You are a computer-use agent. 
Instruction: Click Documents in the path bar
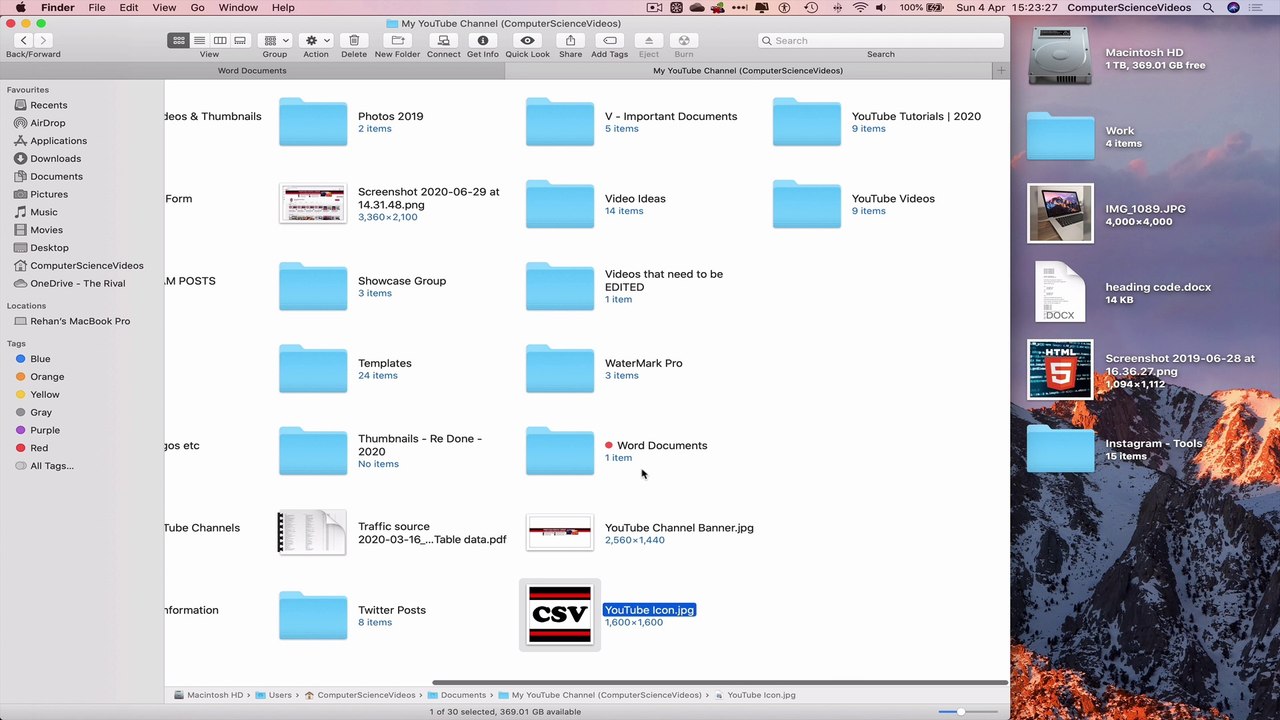pos(457,695)
